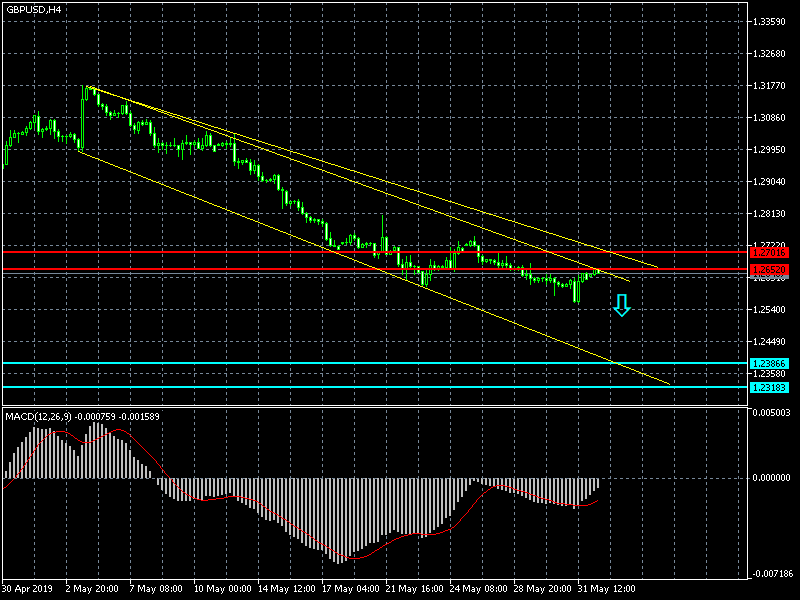Click the MACD 0.005003 scale value
The width and height of the screenshot is (800, 600).
tap(771, 412)
